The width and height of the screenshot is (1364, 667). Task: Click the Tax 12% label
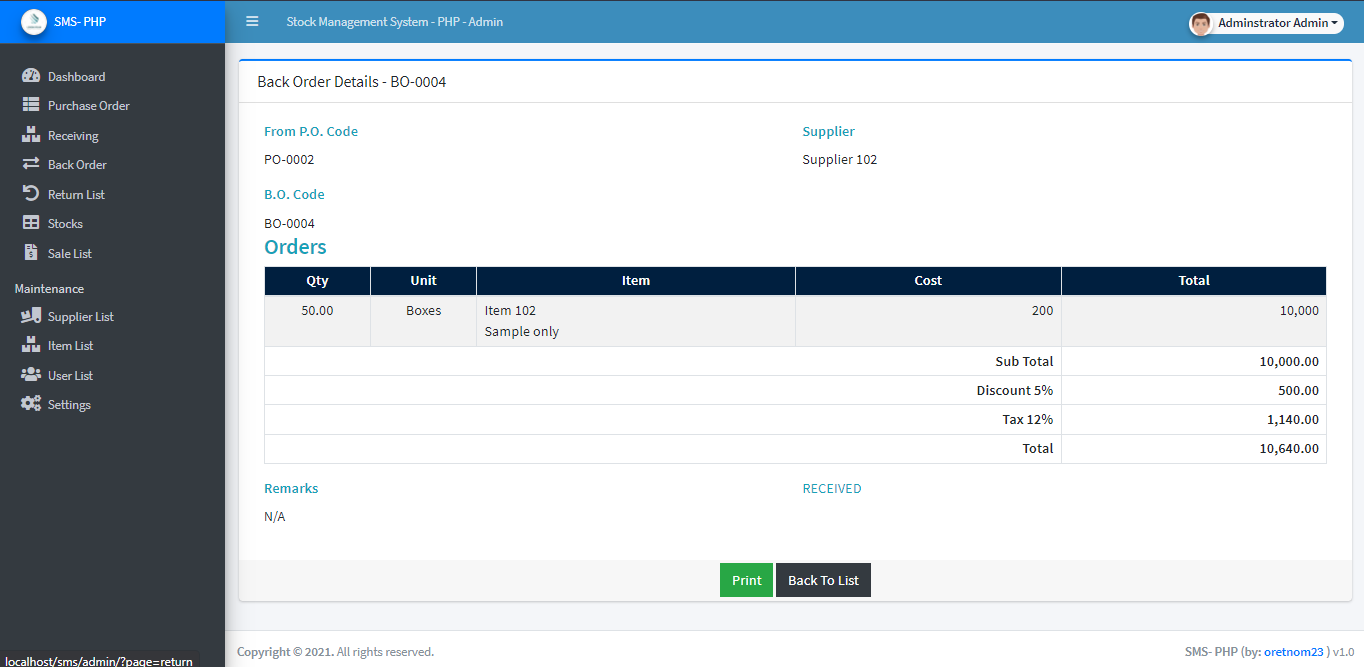(1028, 419)
